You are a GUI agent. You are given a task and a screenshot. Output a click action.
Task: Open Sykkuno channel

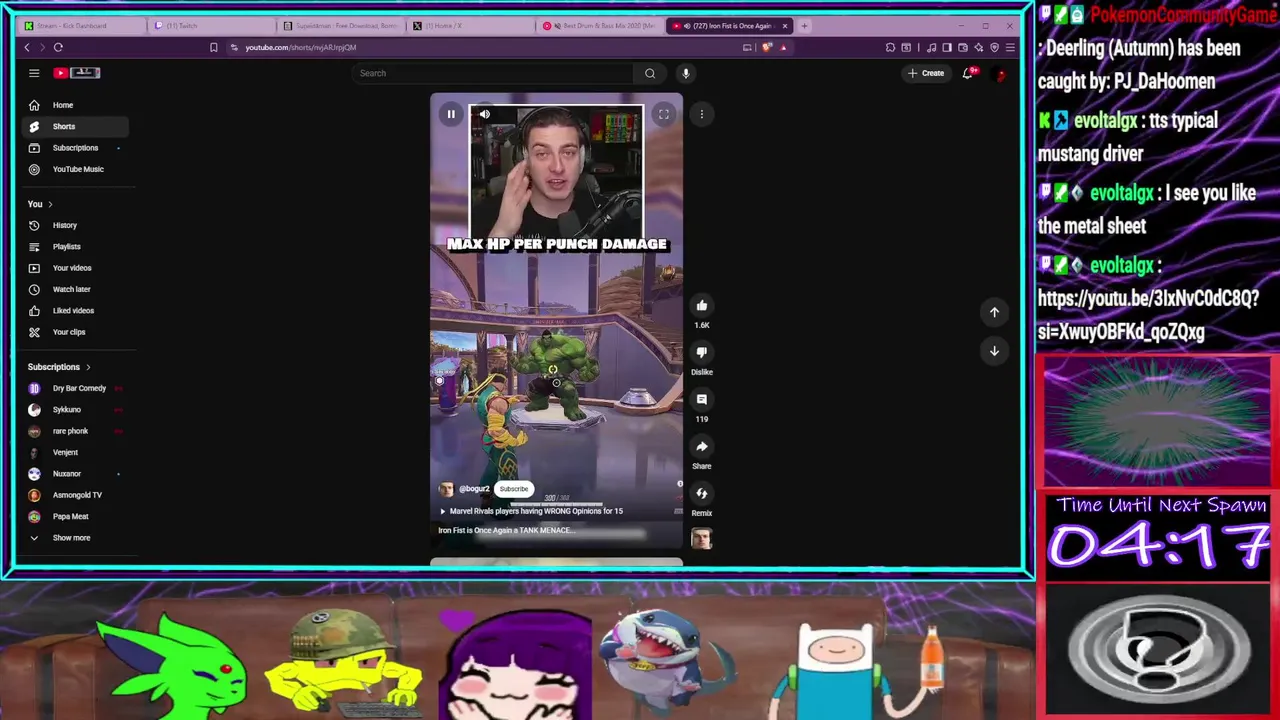point(75,410)
